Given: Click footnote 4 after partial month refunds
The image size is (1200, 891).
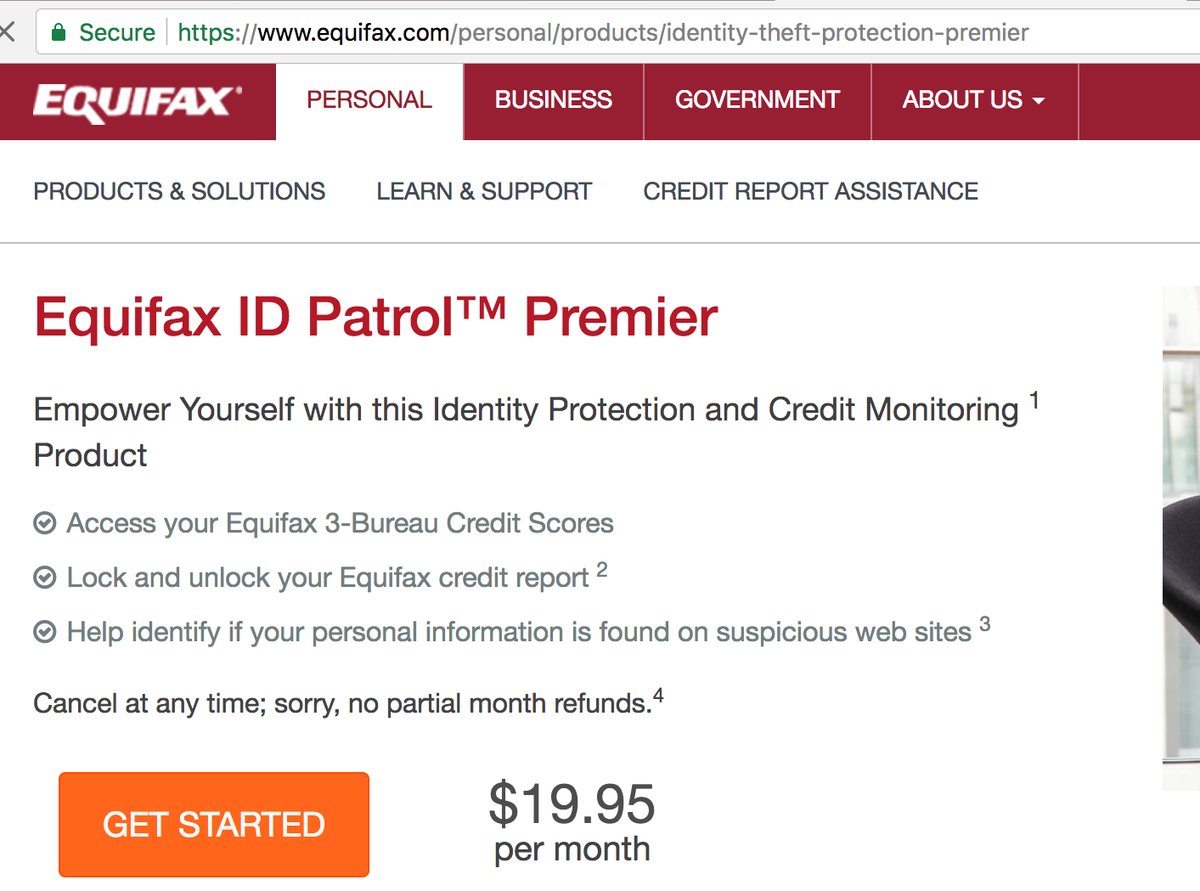Looking at the screenshot, I should point(658,694).
